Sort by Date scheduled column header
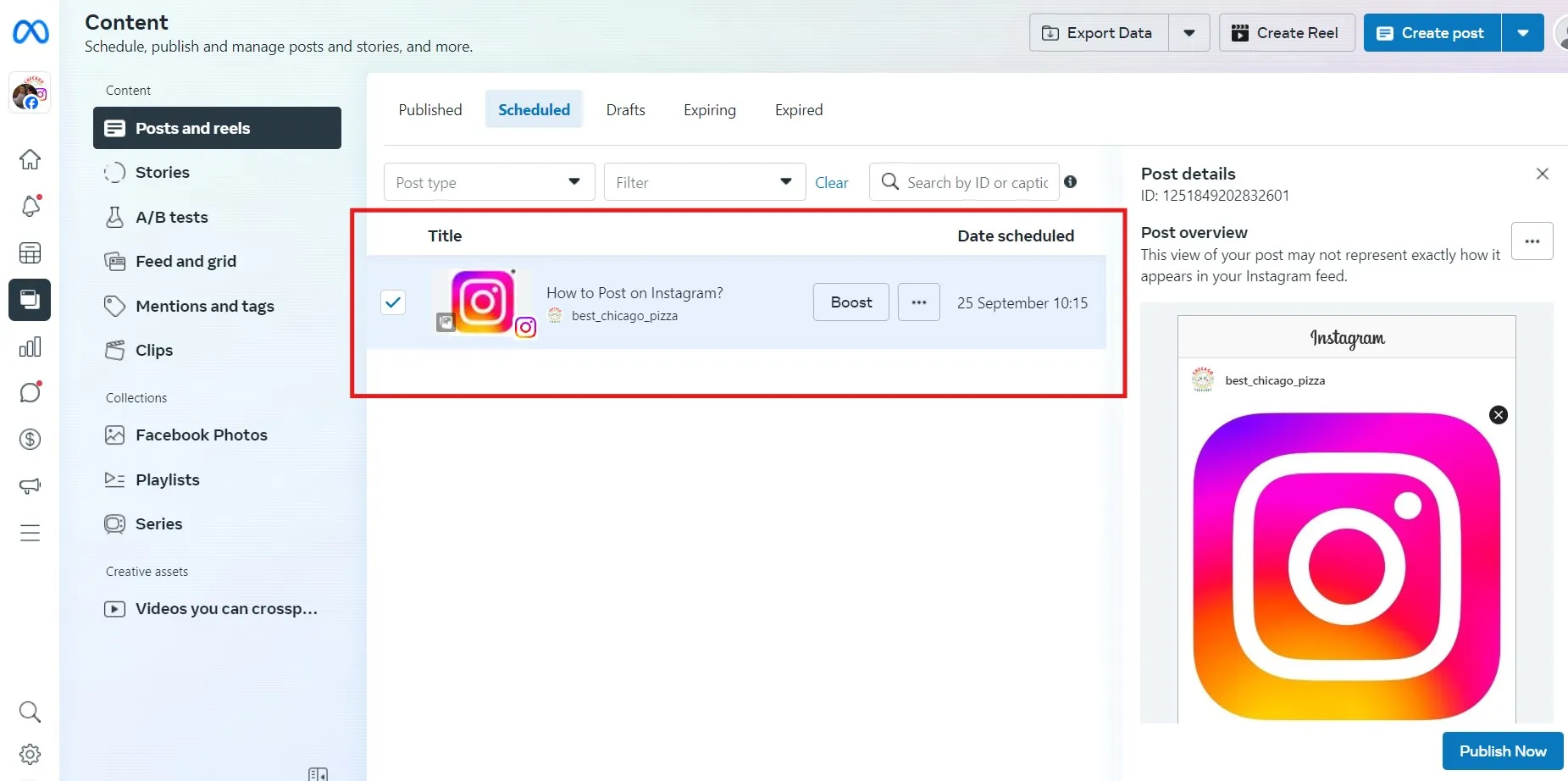Image resolution: width=1568 pixels, height=781 pixels. pyautogui.click(x=1016, y=235)
